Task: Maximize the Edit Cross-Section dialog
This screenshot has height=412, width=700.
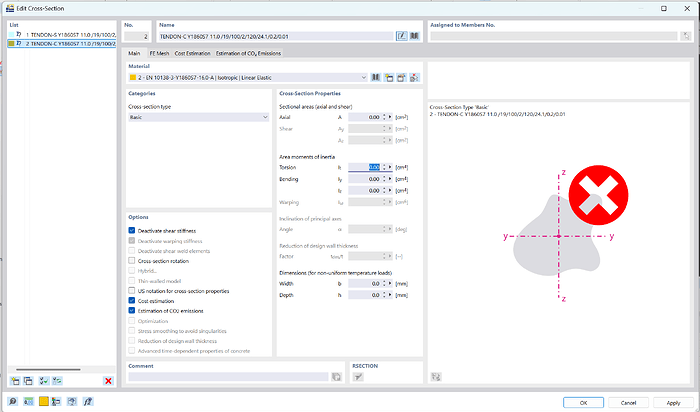Action: (x=664, y=8)
